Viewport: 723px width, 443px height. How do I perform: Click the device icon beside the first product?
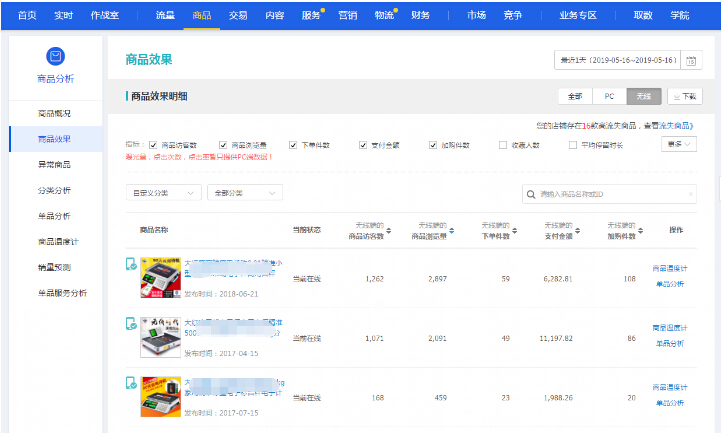tap(131, 264)
